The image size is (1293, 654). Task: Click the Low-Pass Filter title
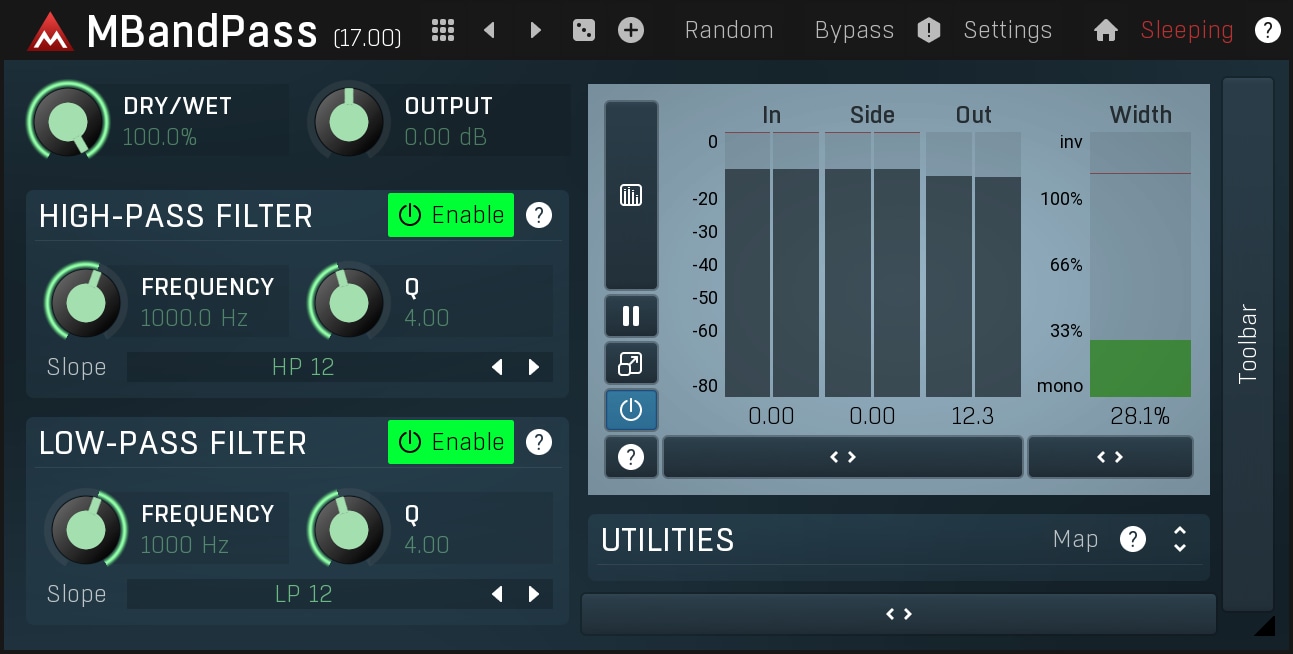(x=173, y=443)
